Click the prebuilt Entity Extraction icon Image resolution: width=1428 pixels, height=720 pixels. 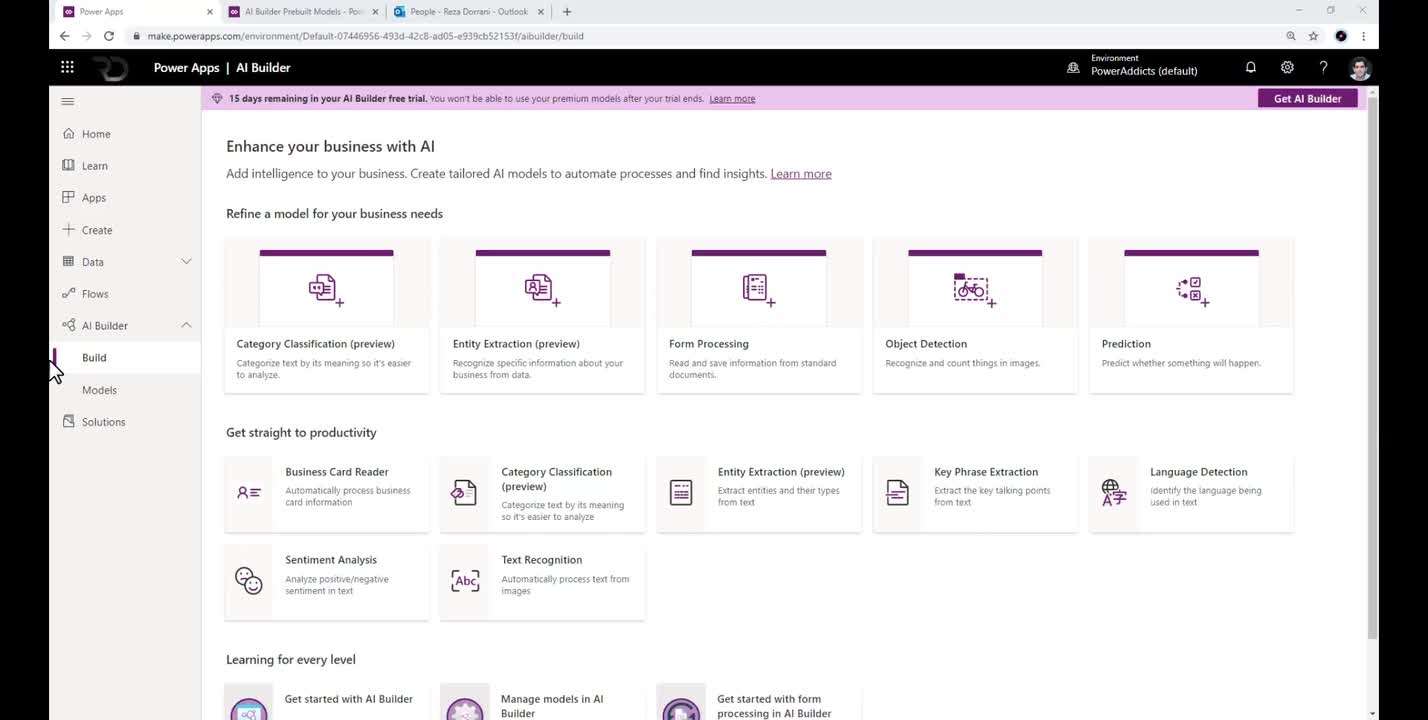pos(681,493)
